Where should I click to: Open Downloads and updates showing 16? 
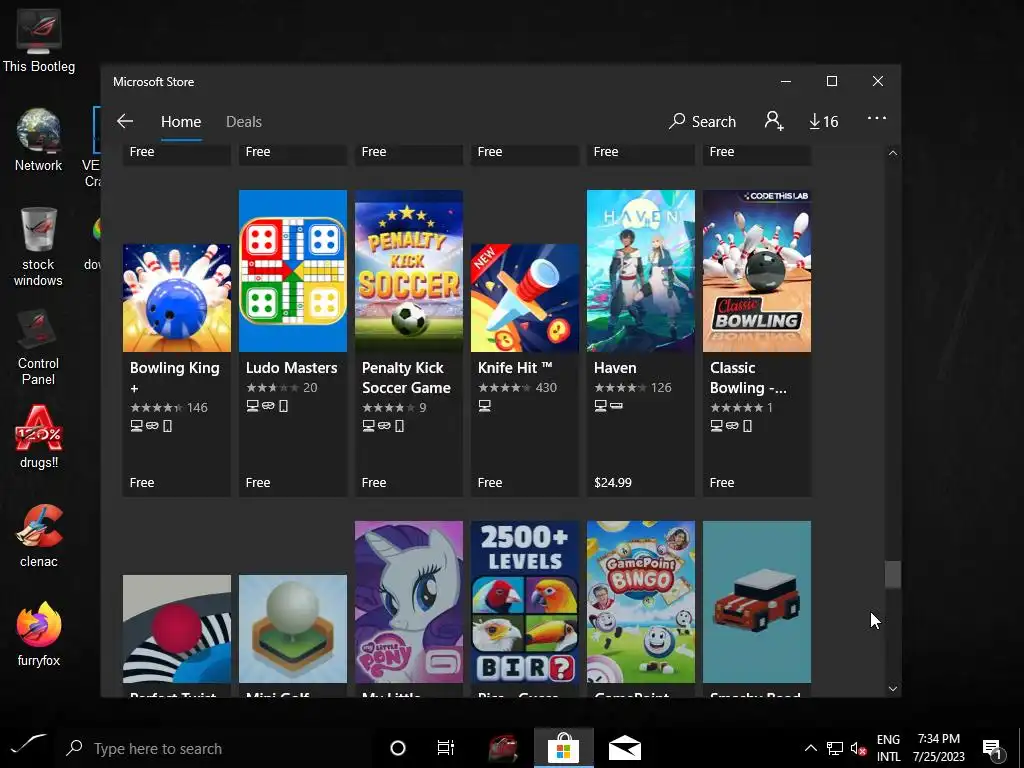tap(823, 121)
